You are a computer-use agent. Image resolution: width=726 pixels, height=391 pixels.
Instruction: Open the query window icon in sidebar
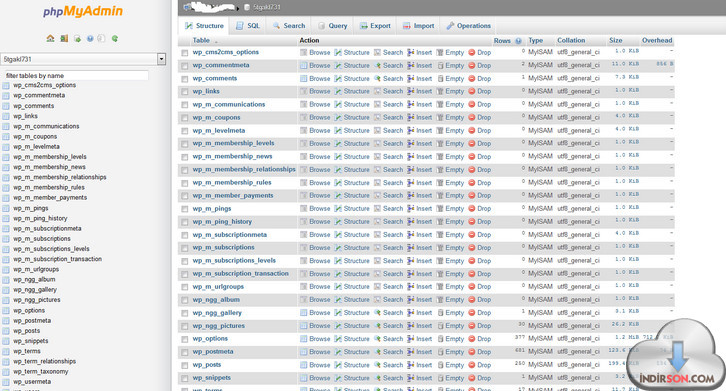pyautogui.click(x=77, y=38)
